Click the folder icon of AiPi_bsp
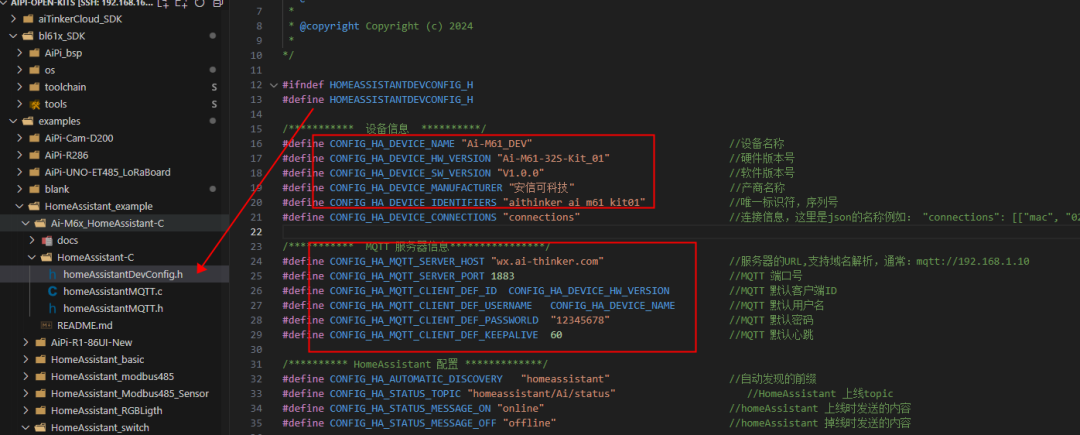 pyautogui.click(x=34, y=53)
